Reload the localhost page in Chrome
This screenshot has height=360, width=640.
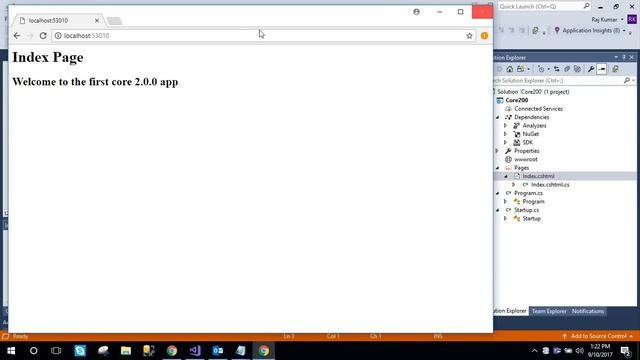(43, 36)
